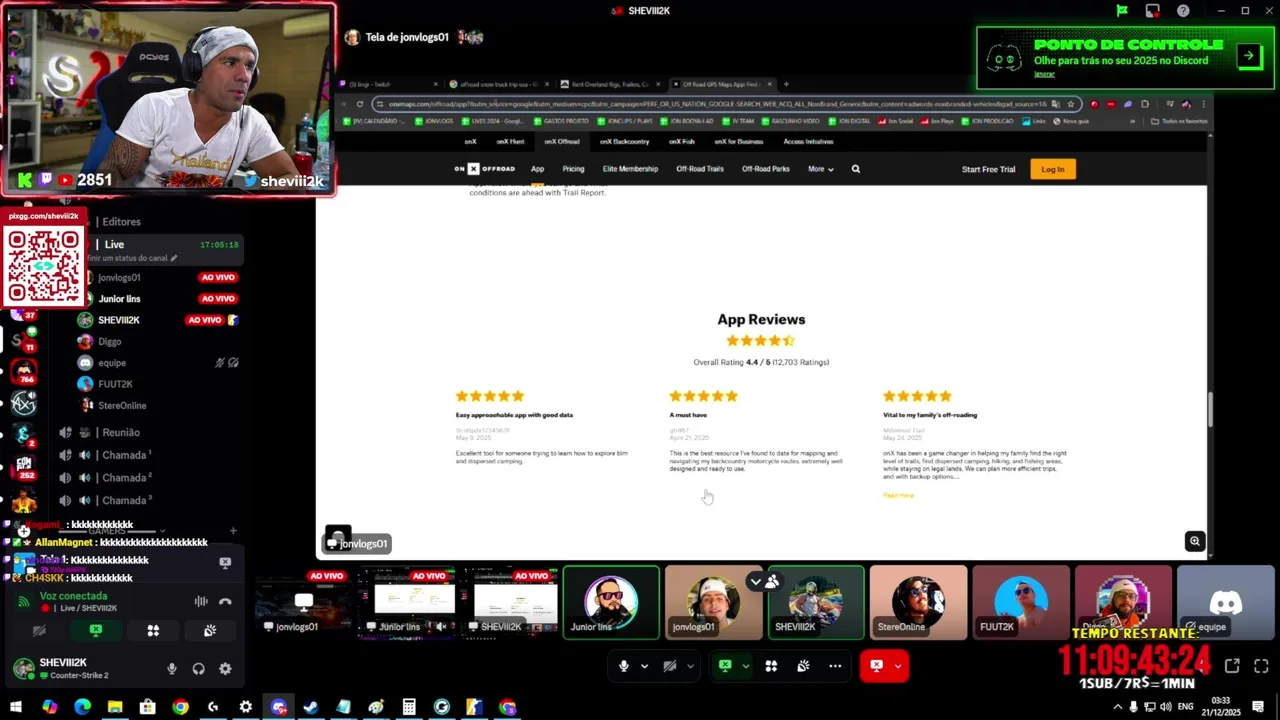
Task: Toggle screen share button in voice panel
Action: [96, 631]
